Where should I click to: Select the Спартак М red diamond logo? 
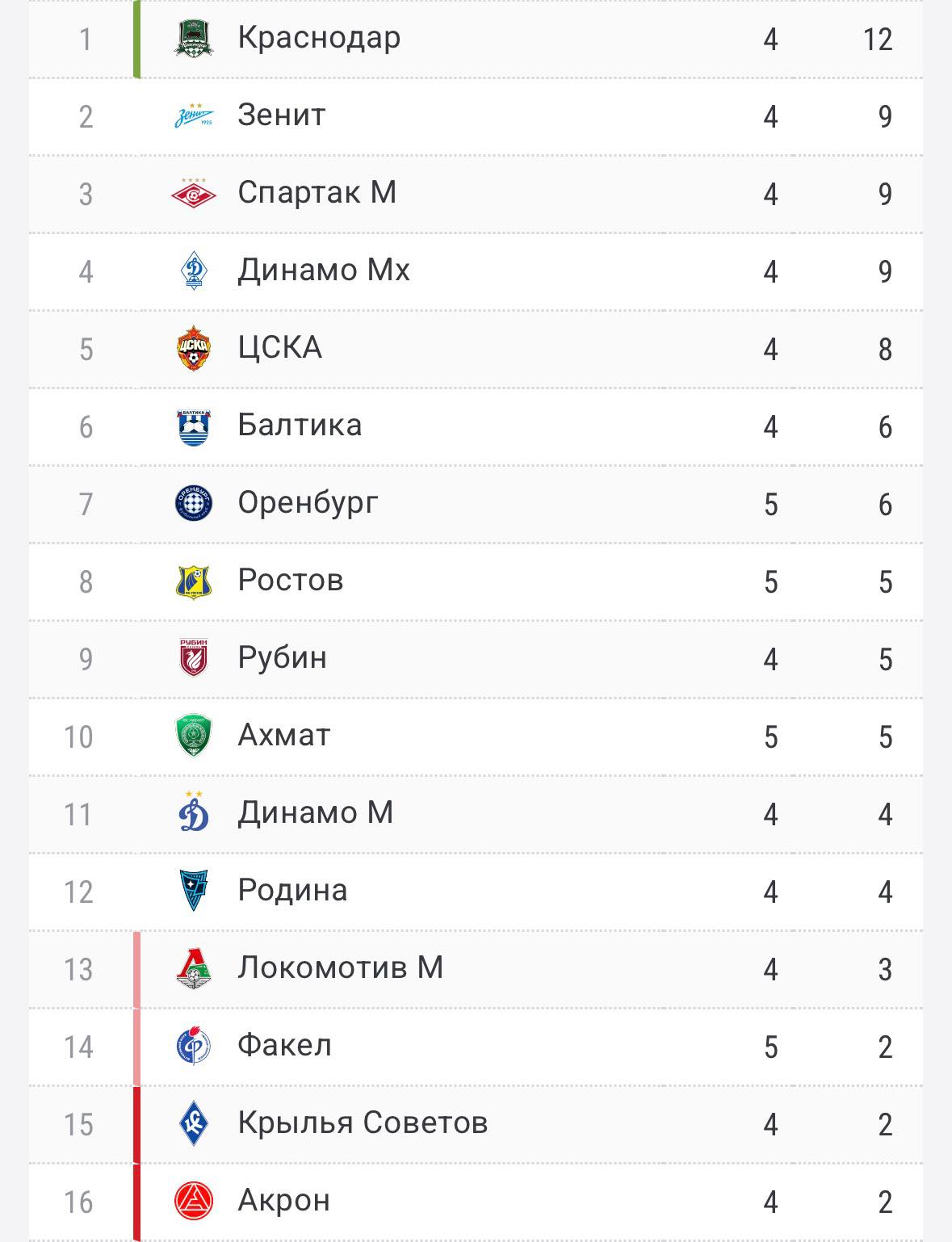pyautogui.click(x=194, y=193)
